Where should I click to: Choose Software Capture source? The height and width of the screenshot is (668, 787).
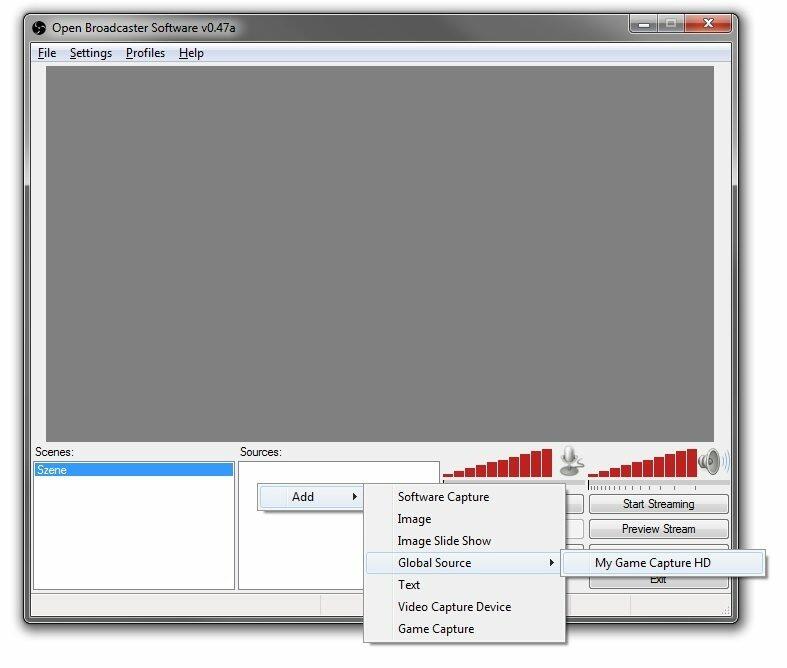(x=464, y=496)
